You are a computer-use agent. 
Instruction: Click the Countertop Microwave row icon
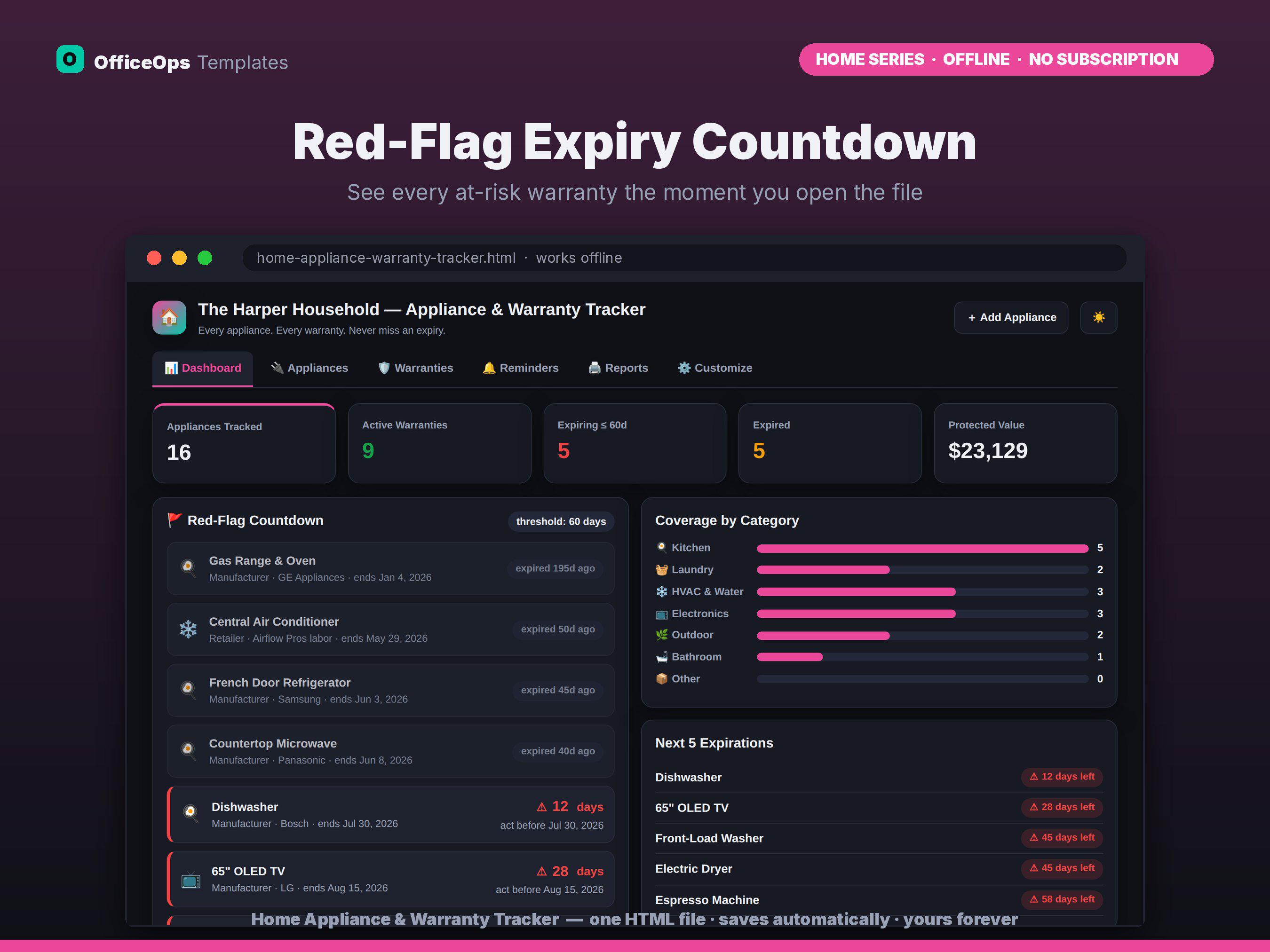(188, 751)
